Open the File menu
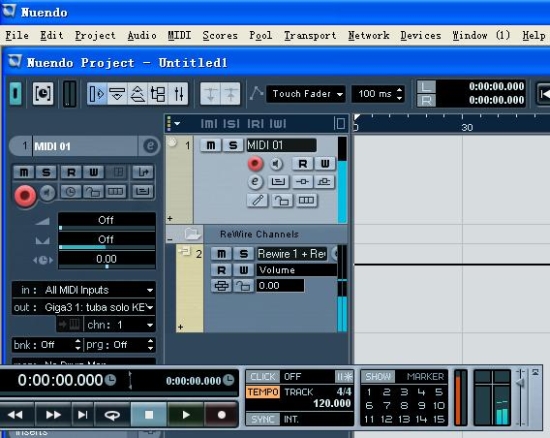This screenshot has width=550, height=438. pos(17,35)
